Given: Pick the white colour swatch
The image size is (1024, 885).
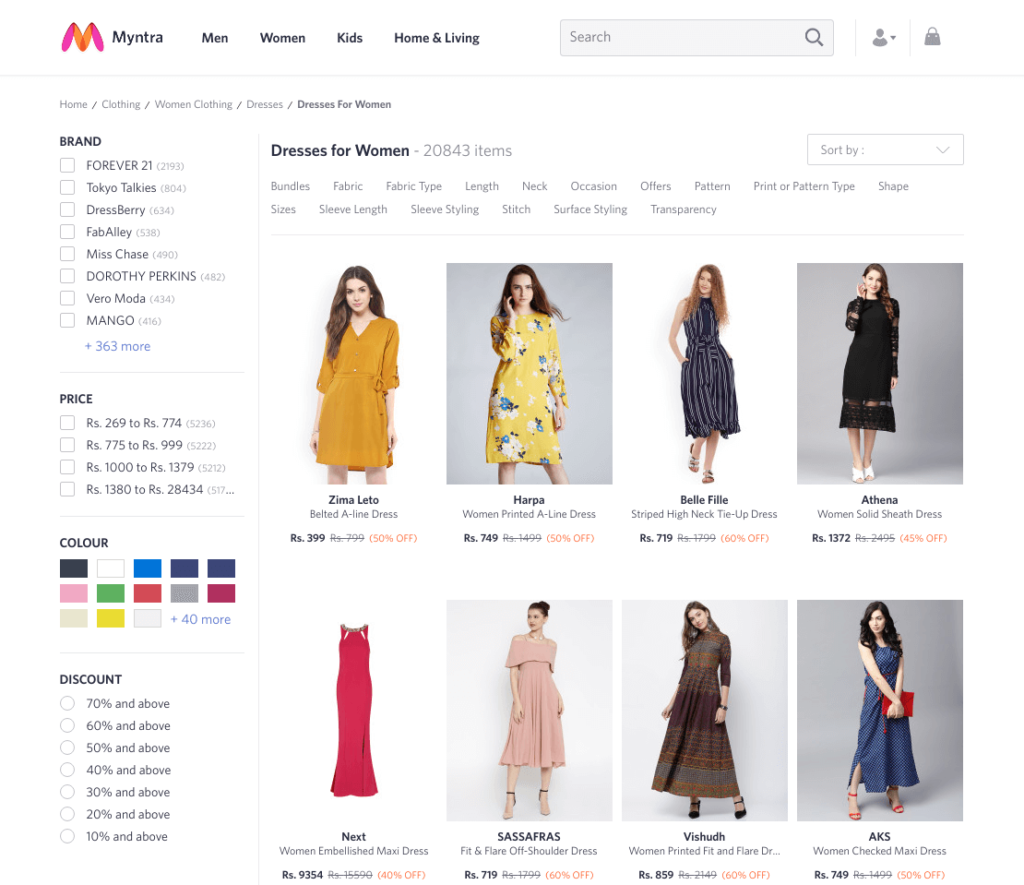Looking at the screenshot, I should tap(110, 568).
